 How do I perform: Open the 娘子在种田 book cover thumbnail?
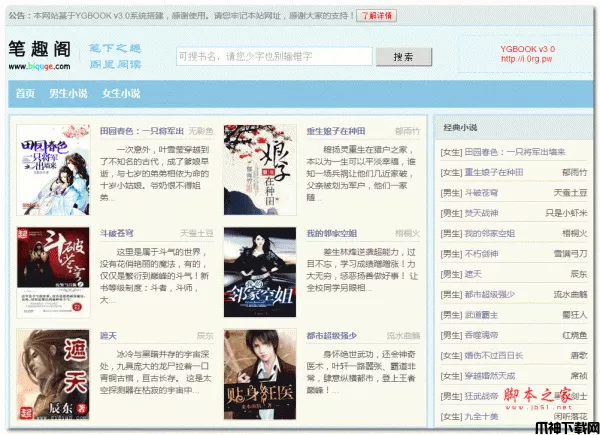pyautogui.click(x=260, y=170)
